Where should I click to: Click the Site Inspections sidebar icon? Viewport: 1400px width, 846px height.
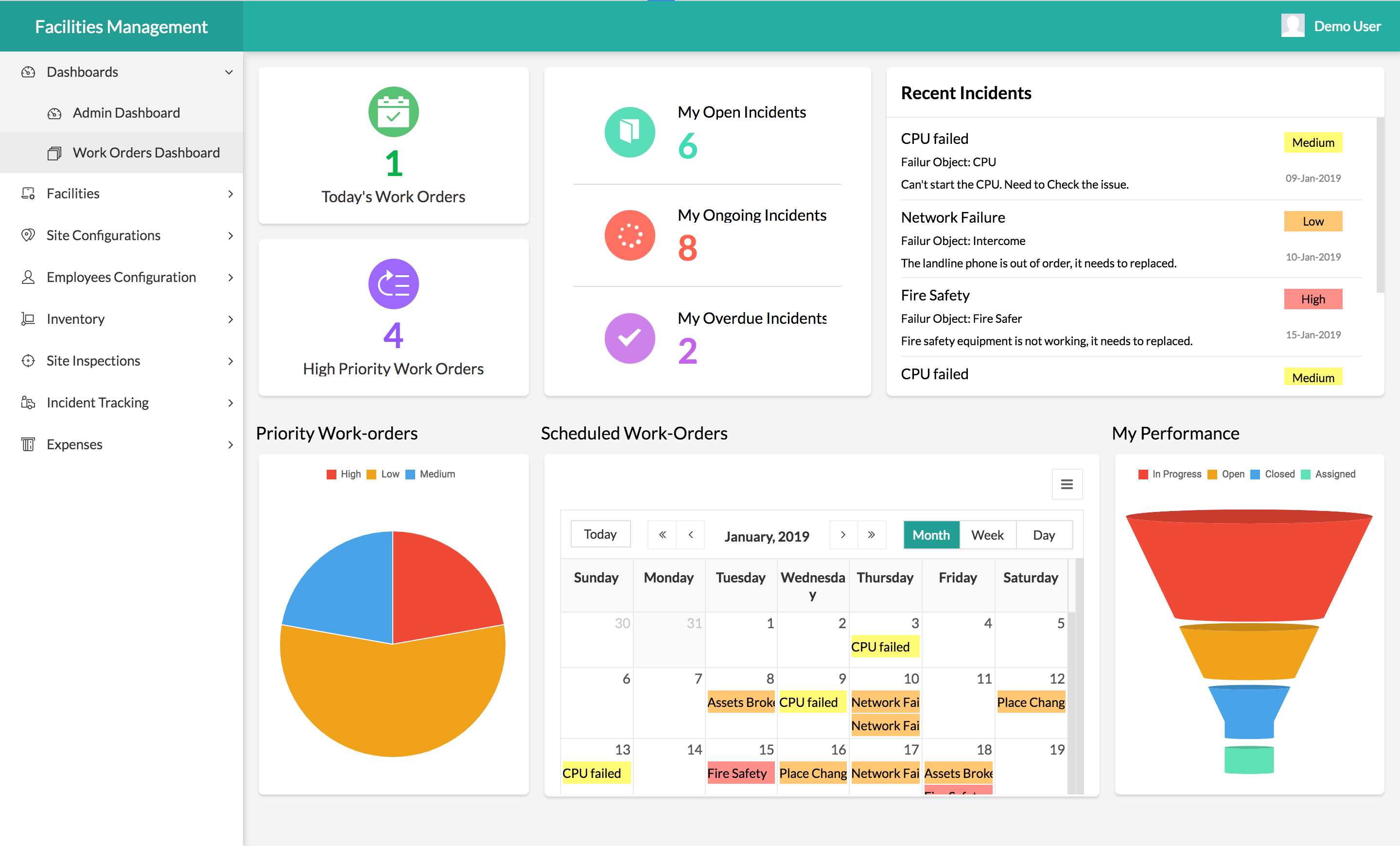[27, 360]
